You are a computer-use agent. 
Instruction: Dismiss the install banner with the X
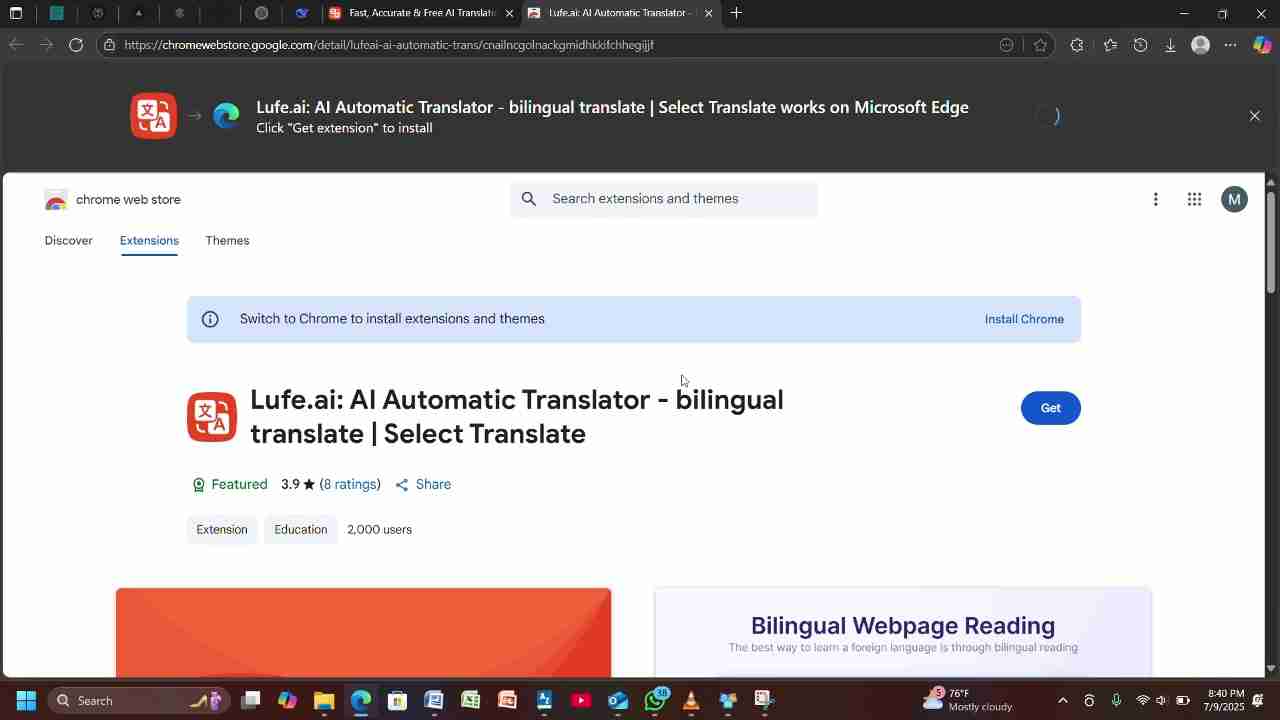coord(1254,115)
